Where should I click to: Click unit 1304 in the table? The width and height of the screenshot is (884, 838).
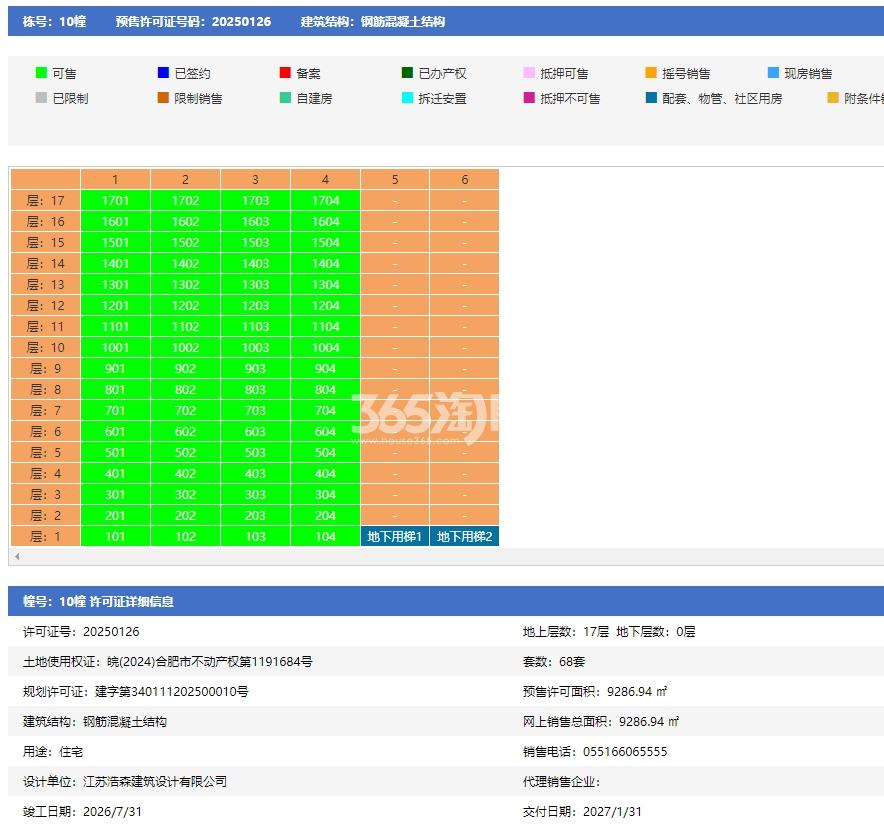click(x=325, y=284)
